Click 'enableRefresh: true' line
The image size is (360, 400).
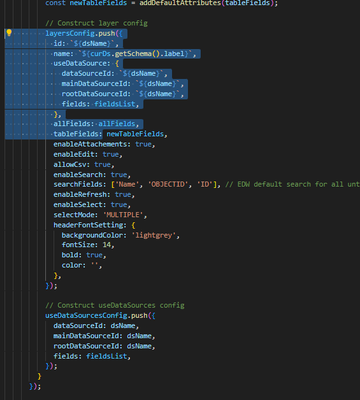tap(94, 194)
